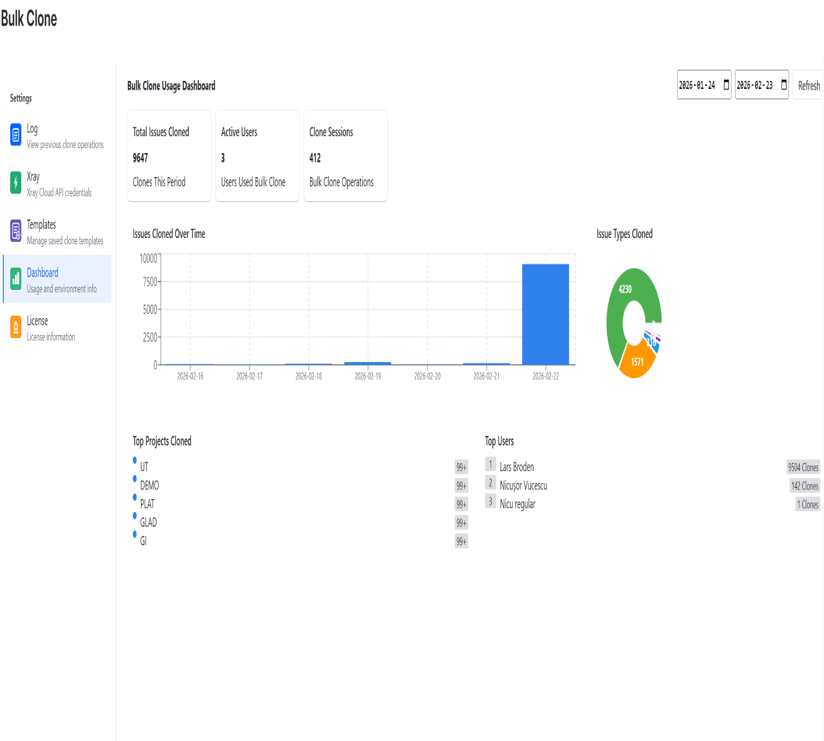Click the start date field showing 2026-01-24
The width and height of the screenshot is (824, 741).
click(x=698, y=85)
